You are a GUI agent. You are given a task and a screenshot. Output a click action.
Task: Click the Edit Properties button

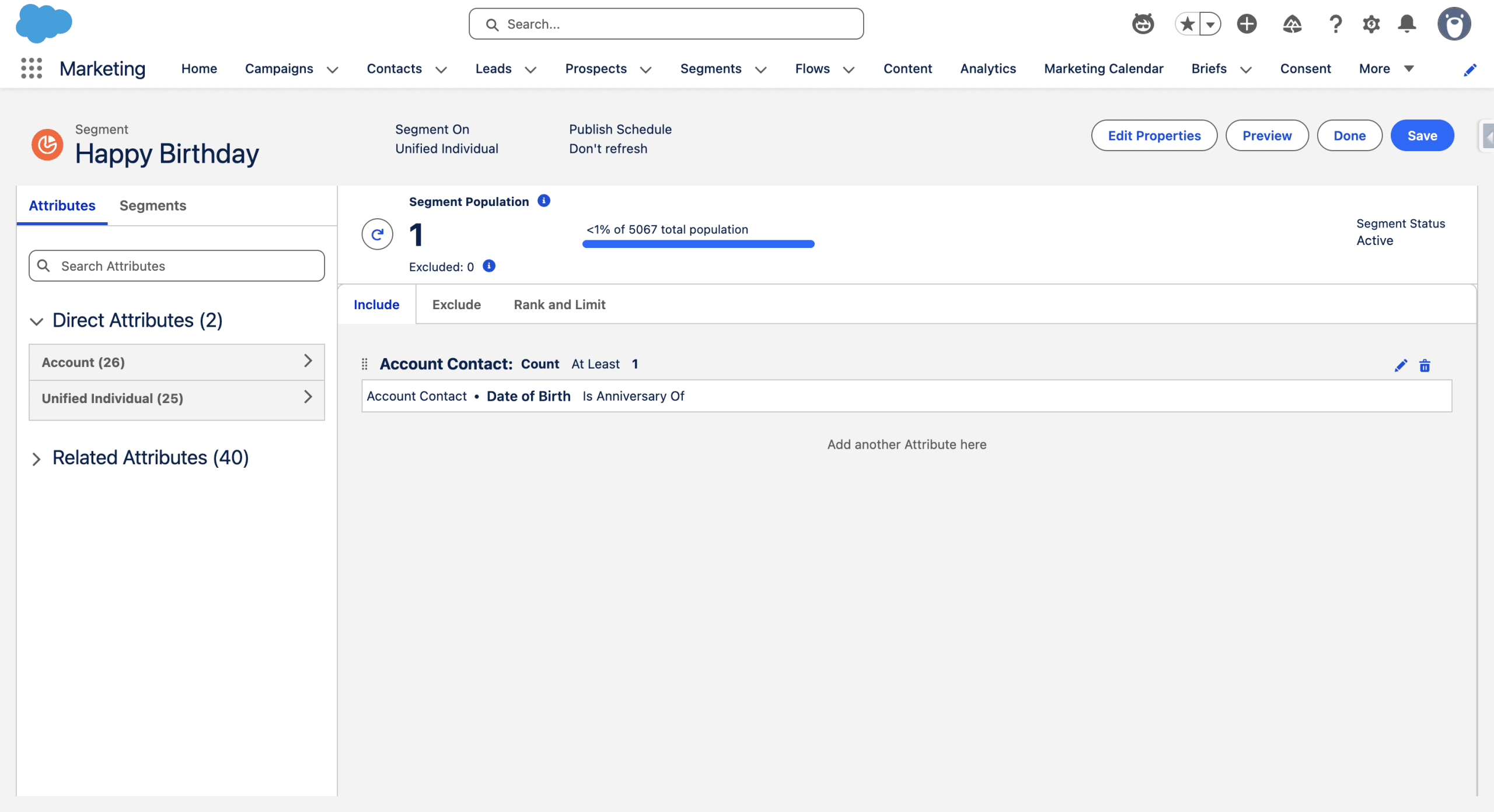(x=1154, y=135)
